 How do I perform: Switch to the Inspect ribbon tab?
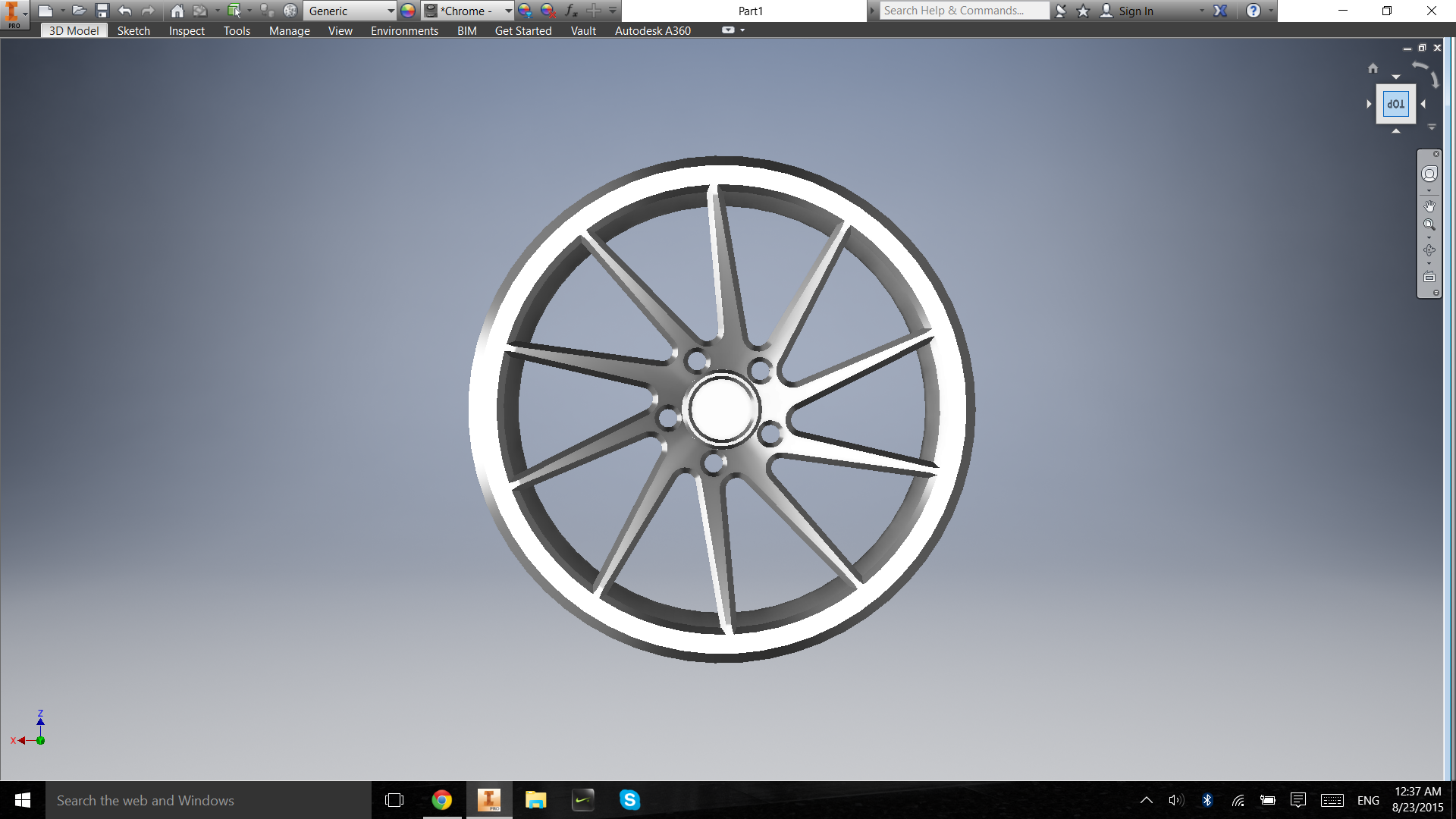pyautogui.click(x=187, y=31)
